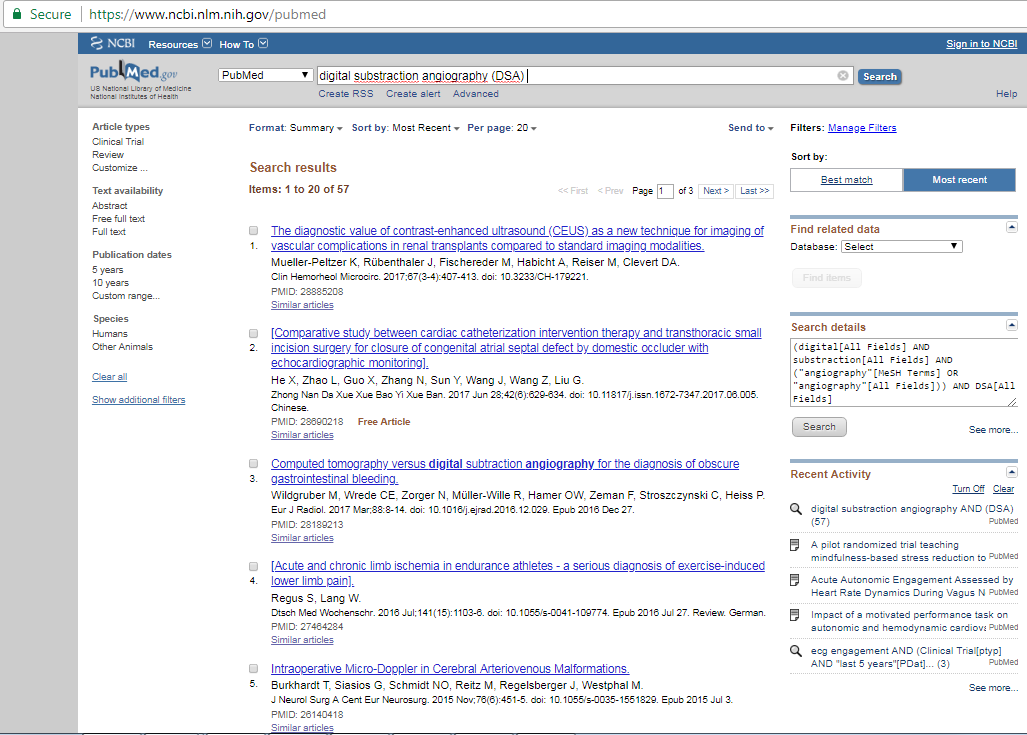
Task: Click the PubMed.gov logo
Action: [134, 75]
